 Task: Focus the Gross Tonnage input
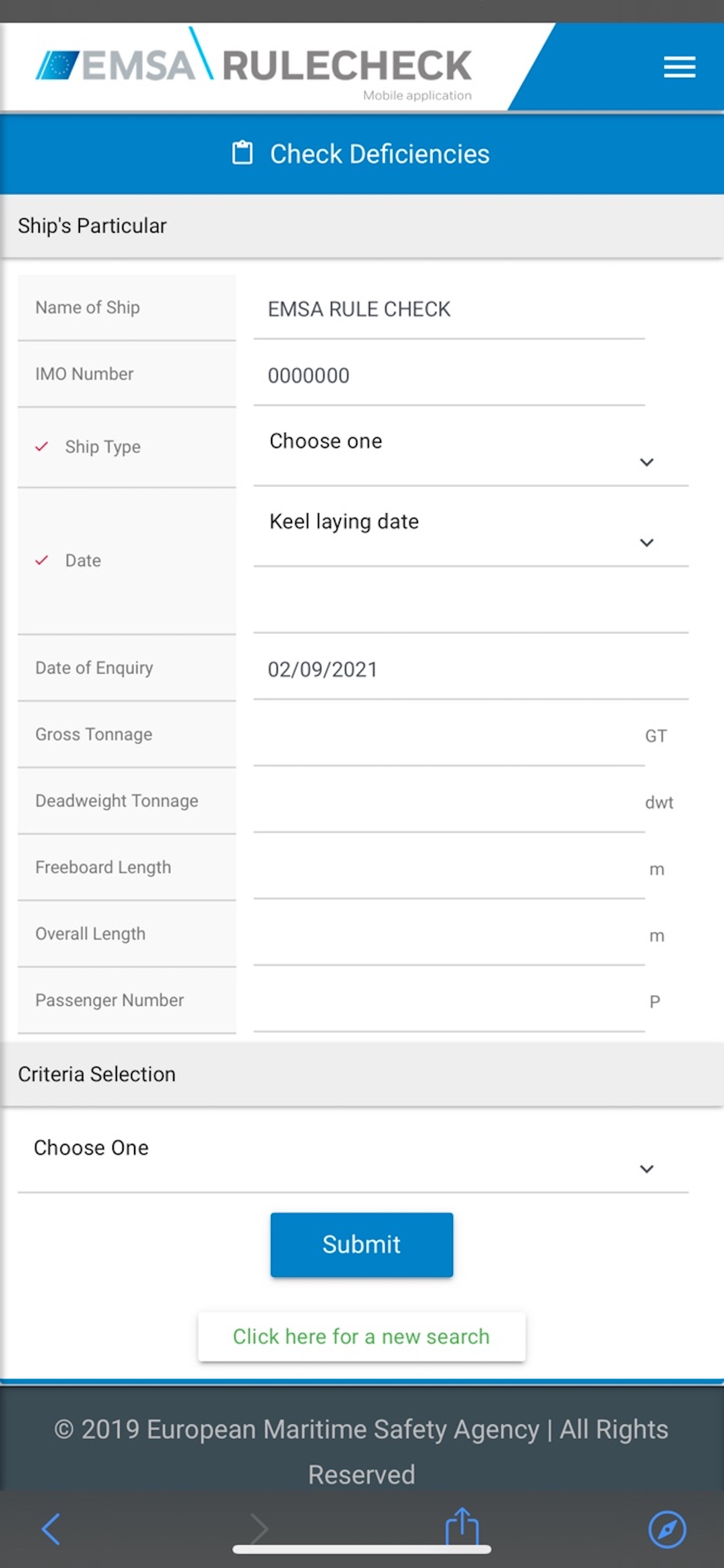click(449, 736)
